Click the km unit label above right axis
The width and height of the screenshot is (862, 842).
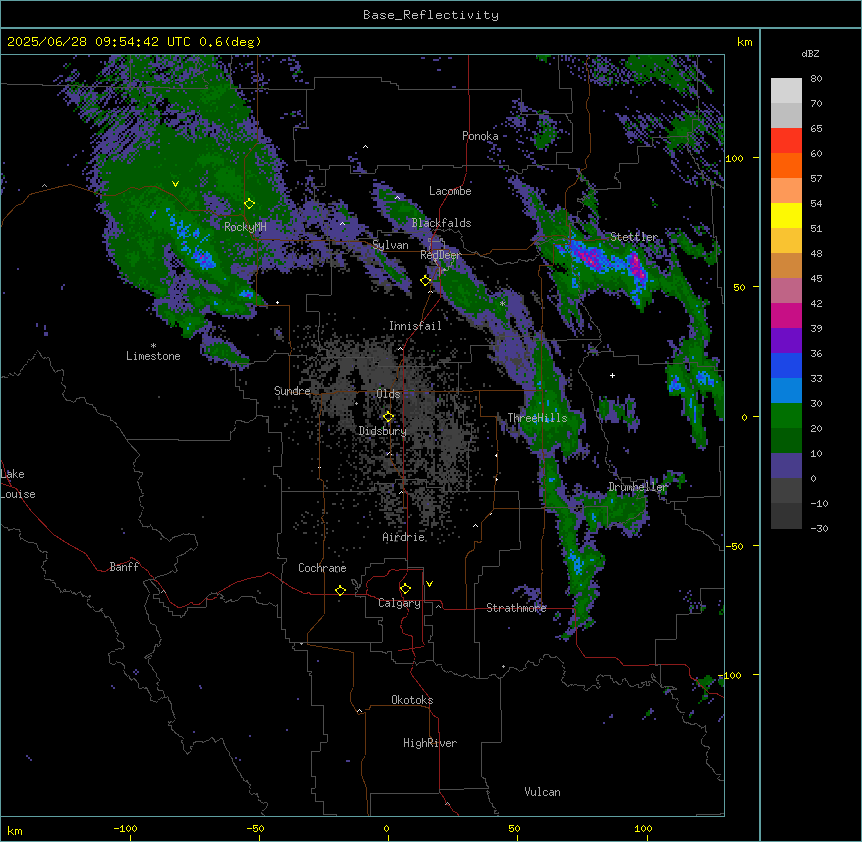point(744,42)
